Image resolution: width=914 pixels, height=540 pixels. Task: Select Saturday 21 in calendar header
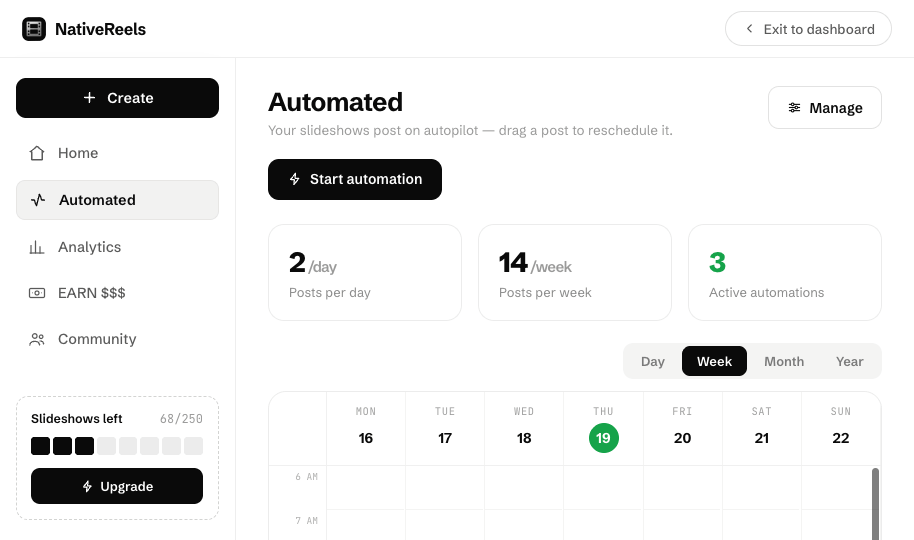tap(761, 427)
